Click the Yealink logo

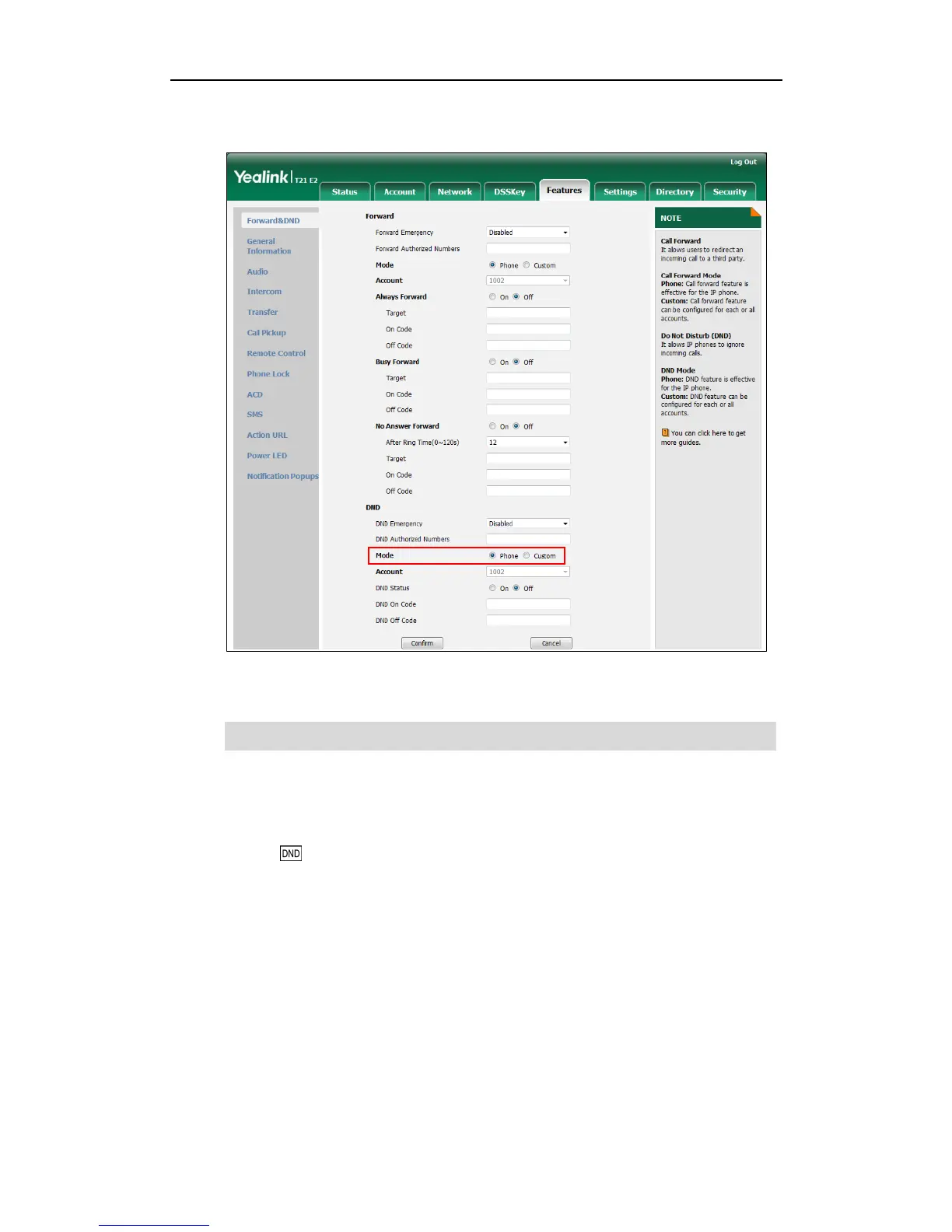pos(261,177)
